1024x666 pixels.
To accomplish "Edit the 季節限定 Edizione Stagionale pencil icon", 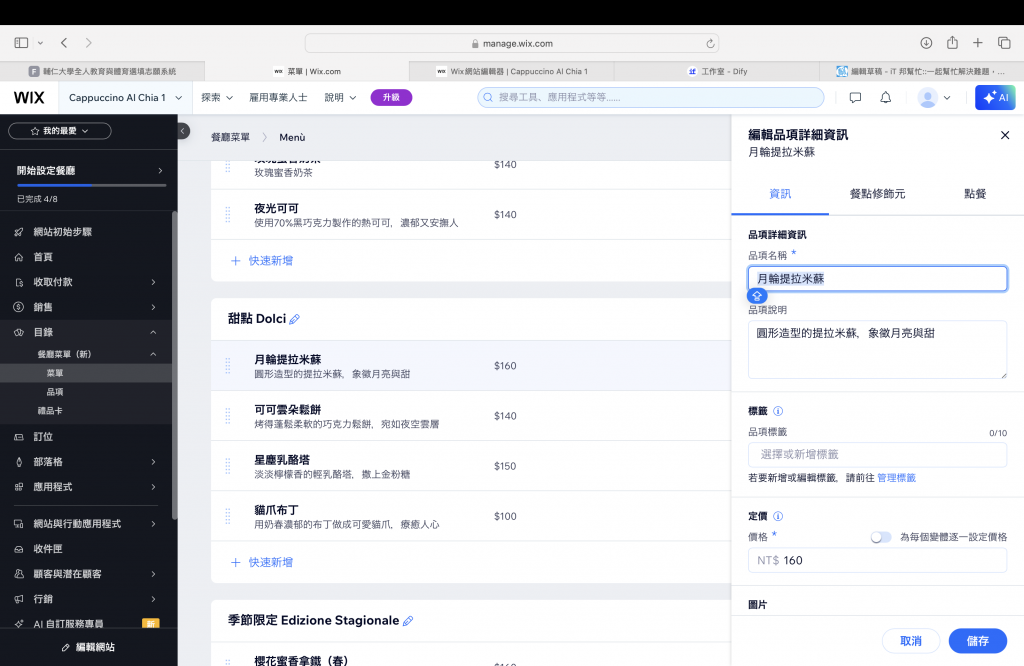I will 408,621.
